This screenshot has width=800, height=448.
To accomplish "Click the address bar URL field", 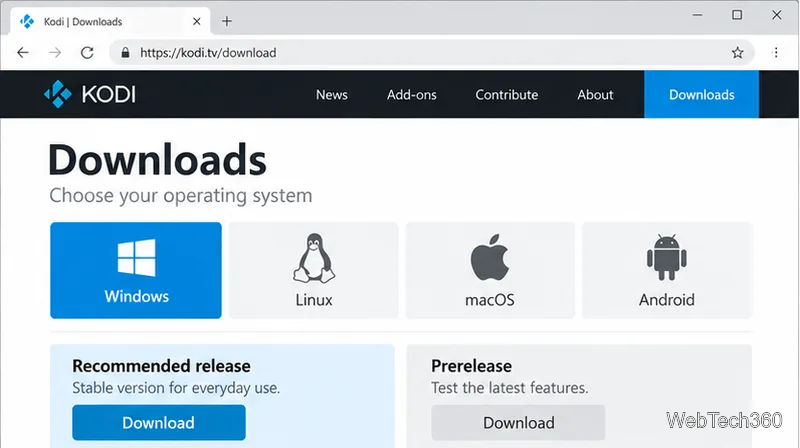I will pyautogui.click(x=429, y=53).
